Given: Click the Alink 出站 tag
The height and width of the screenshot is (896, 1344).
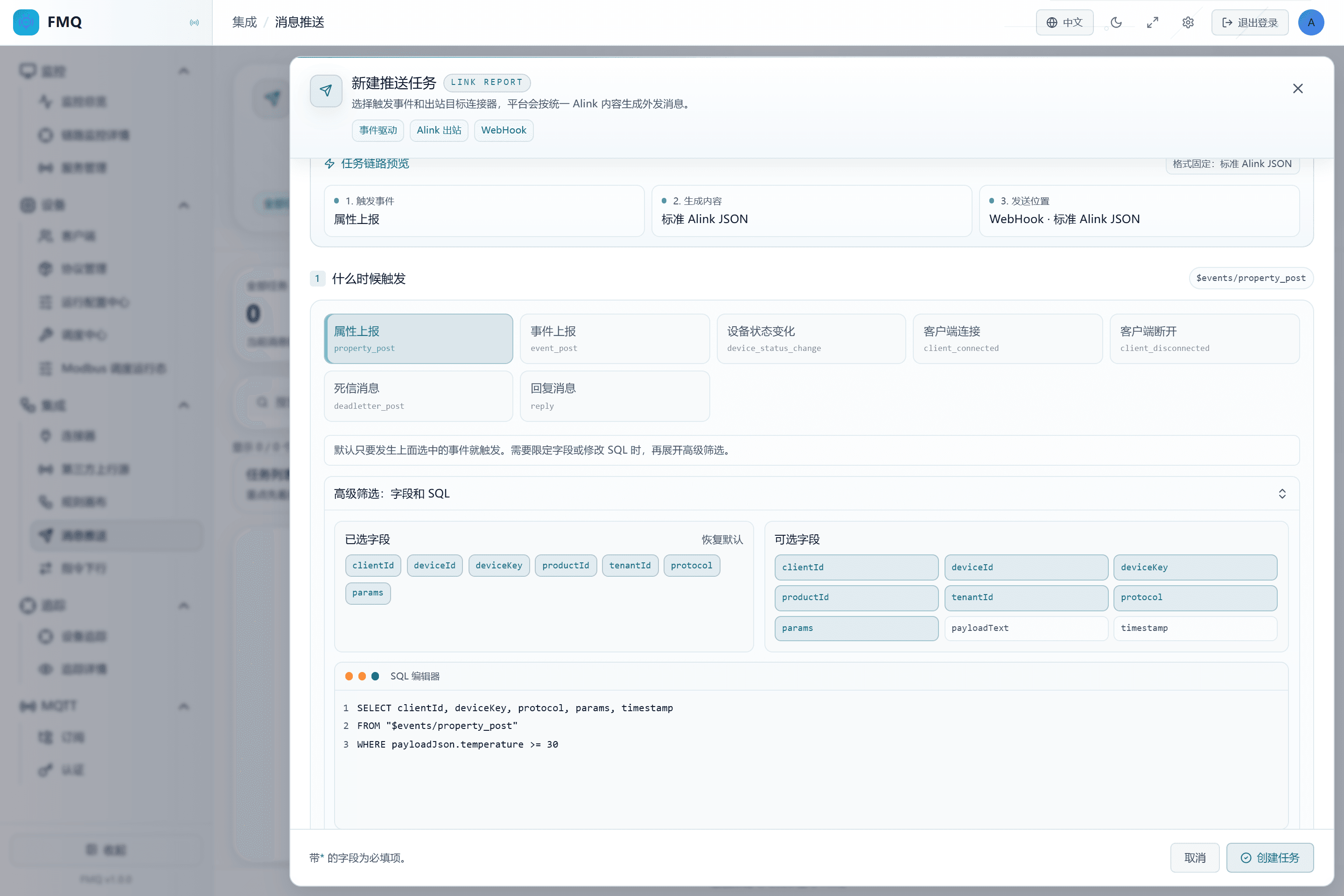Looking at the screenshot, I should pos(439,130).
